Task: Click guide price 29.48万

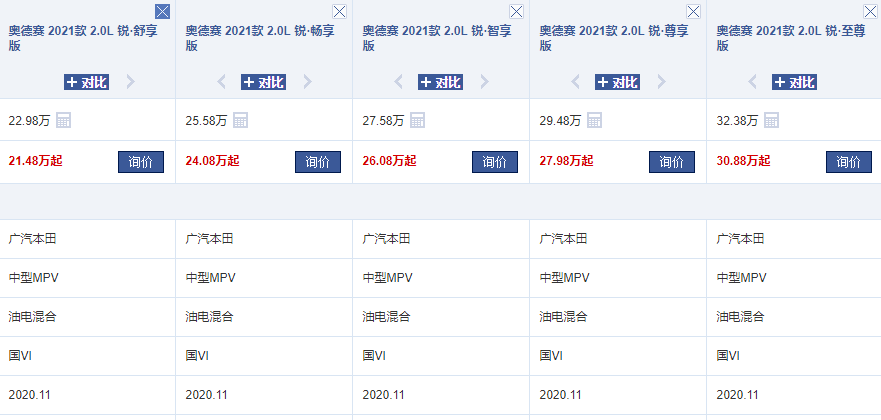Action: coord(560,120)
